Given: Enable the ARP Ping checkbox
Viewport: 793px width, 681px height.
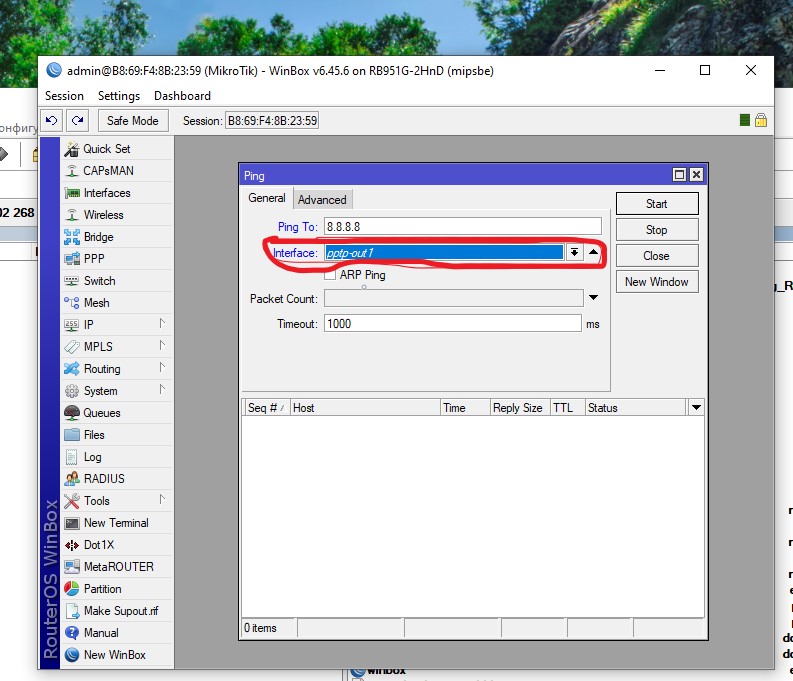Looking at the screenshot, I should (330, 275).
